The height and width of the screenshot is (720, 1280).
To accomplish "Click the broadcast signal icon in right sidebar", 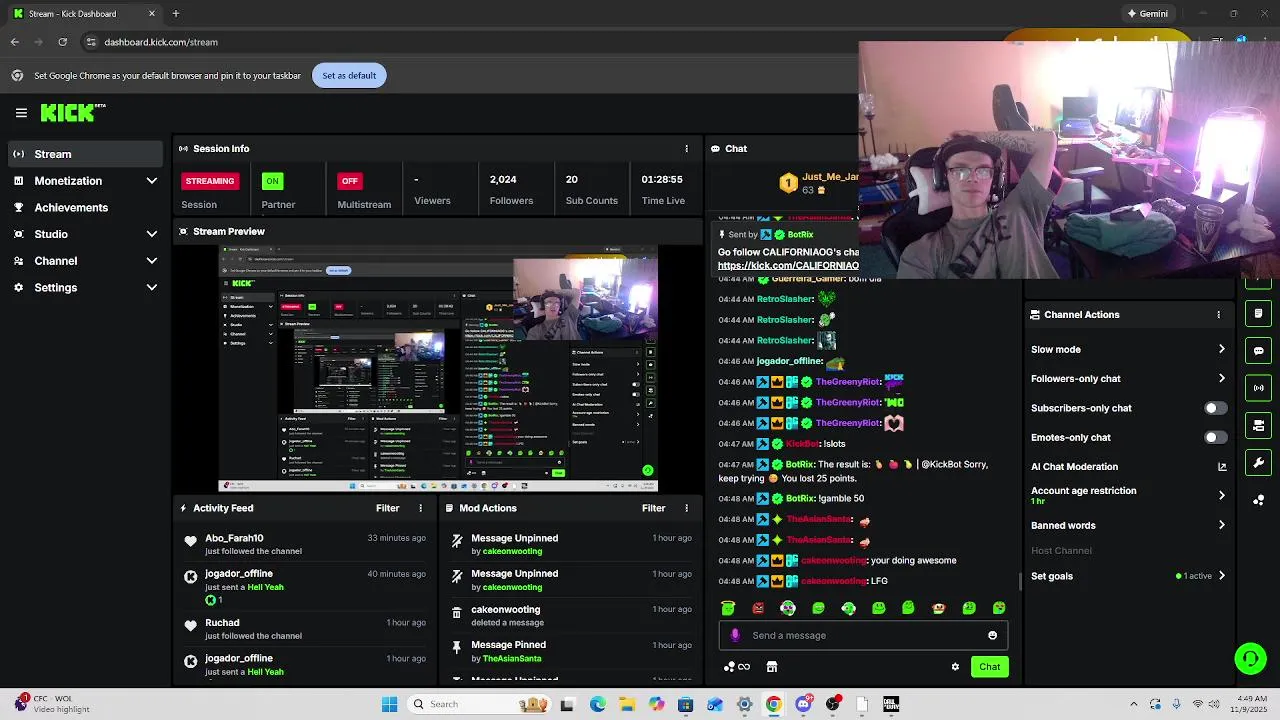I will [x=1258, y=388].
